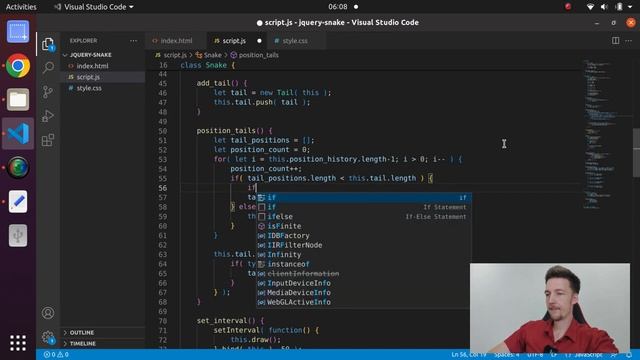Select the IIRFilterNode suggestion
Screen dimensions: 640x360
coord(363,245)
